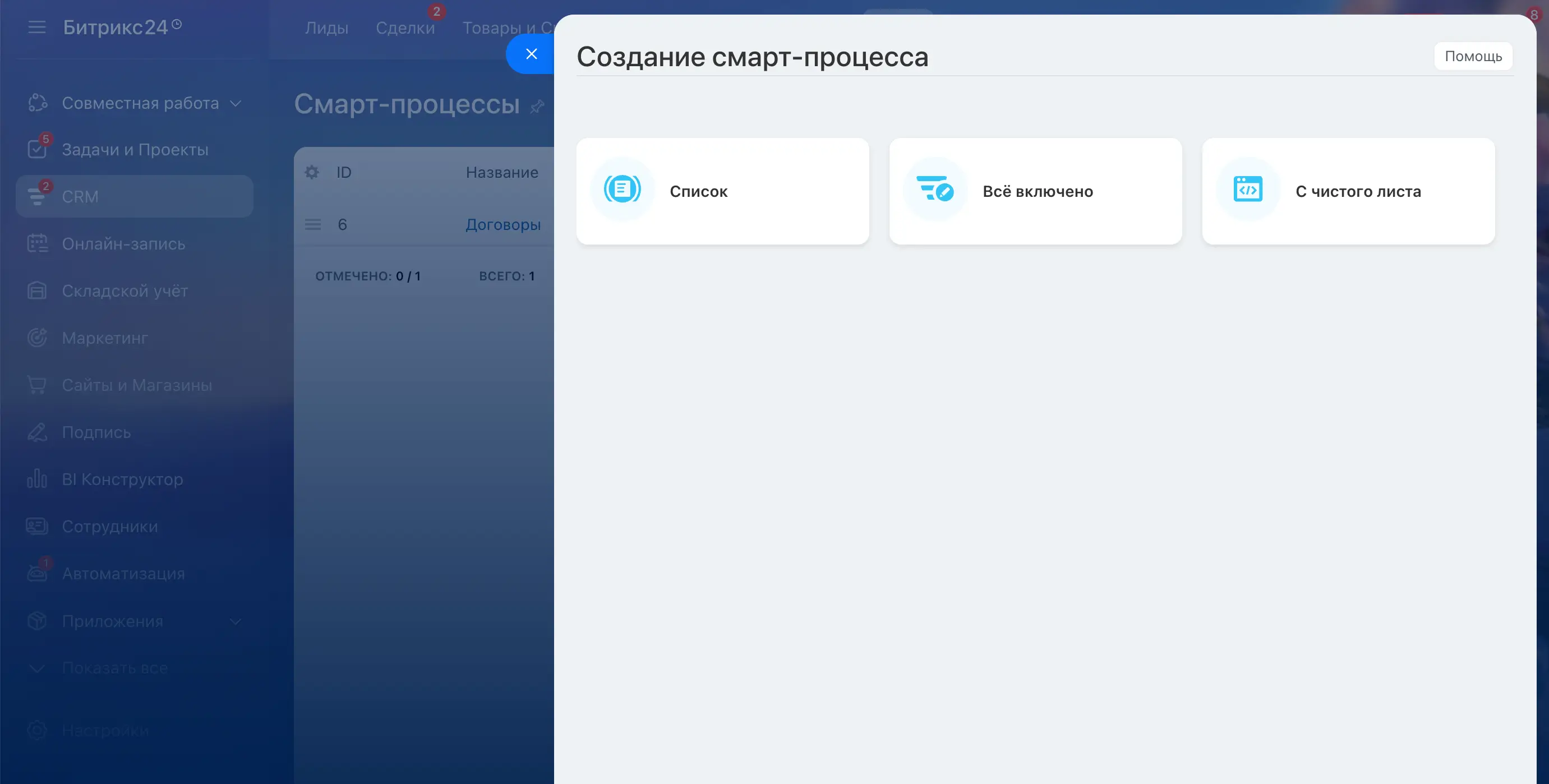Click the Задачи и Проекты sidebar icon
Screen dimensions: 1549x784
[36, 149]
